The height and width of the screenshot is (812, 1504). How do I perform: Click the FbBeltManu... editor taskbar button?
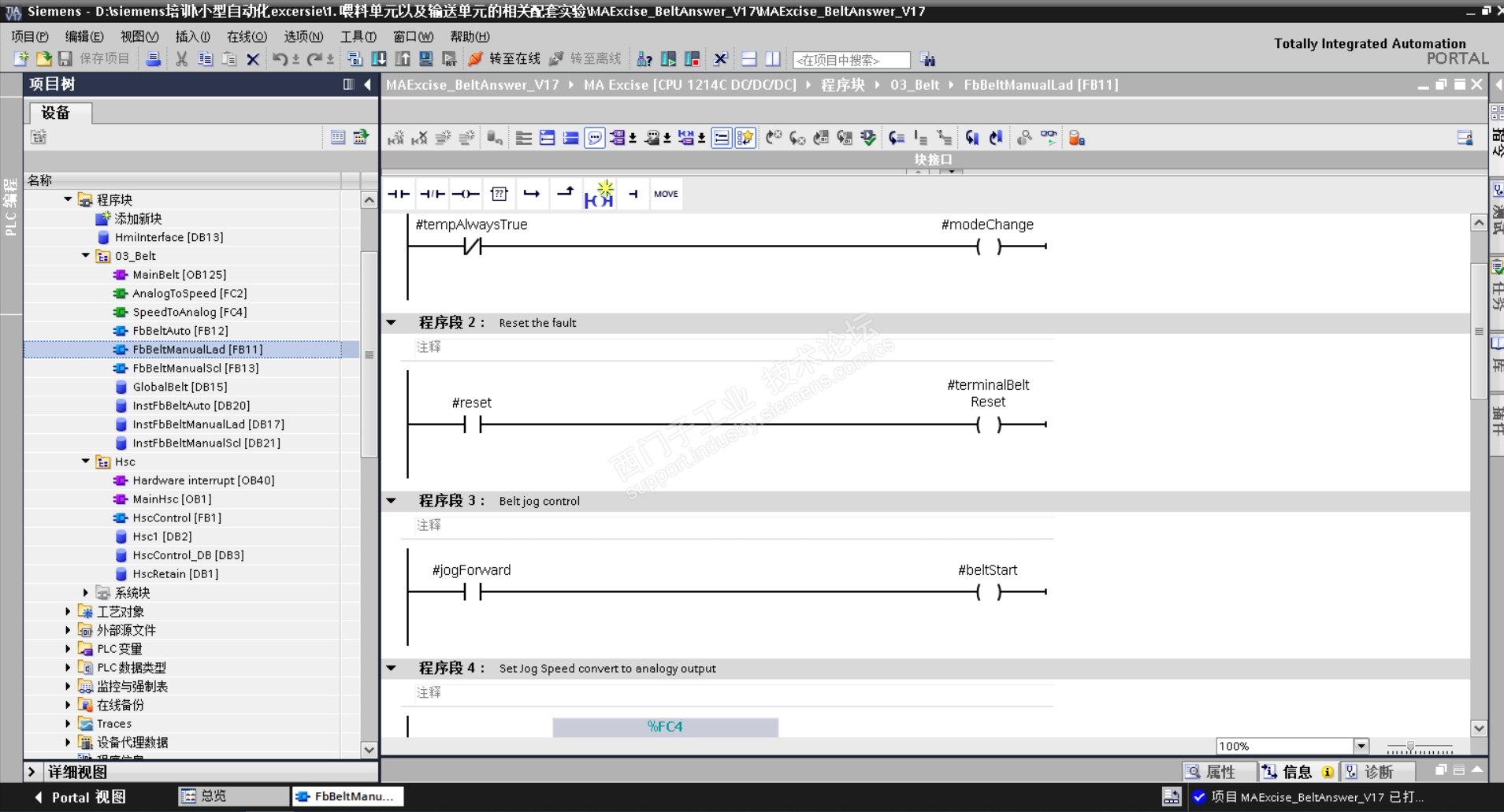(347, 796)
